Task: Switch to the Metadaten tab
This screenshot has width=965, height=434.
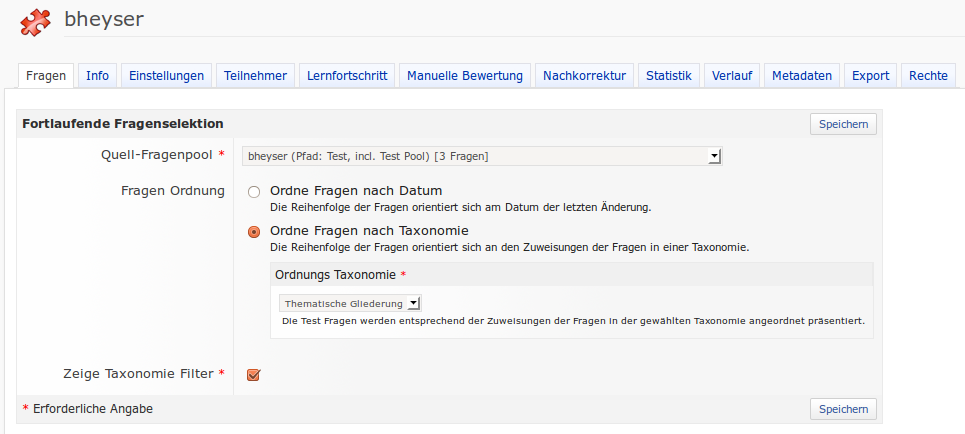Action: tap(802, 76)
